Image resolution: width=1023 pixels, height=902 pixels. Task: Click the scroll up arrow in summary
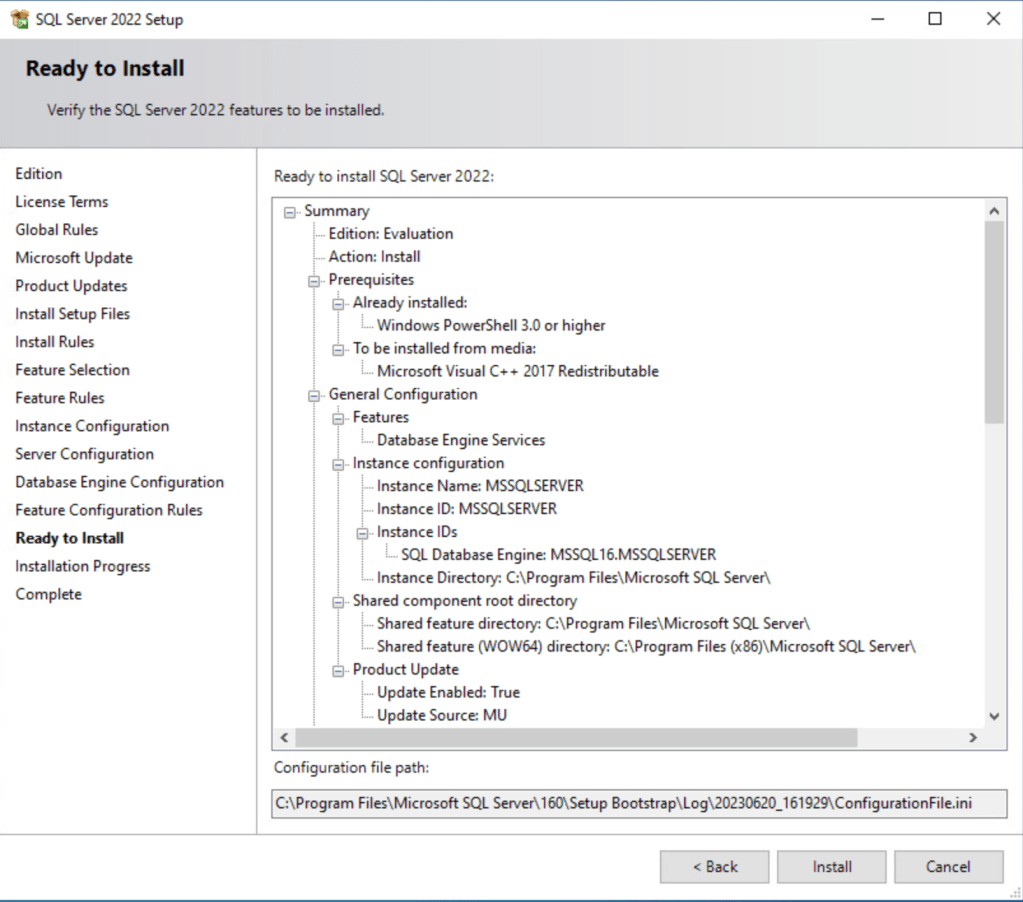[x=993, y=211]
